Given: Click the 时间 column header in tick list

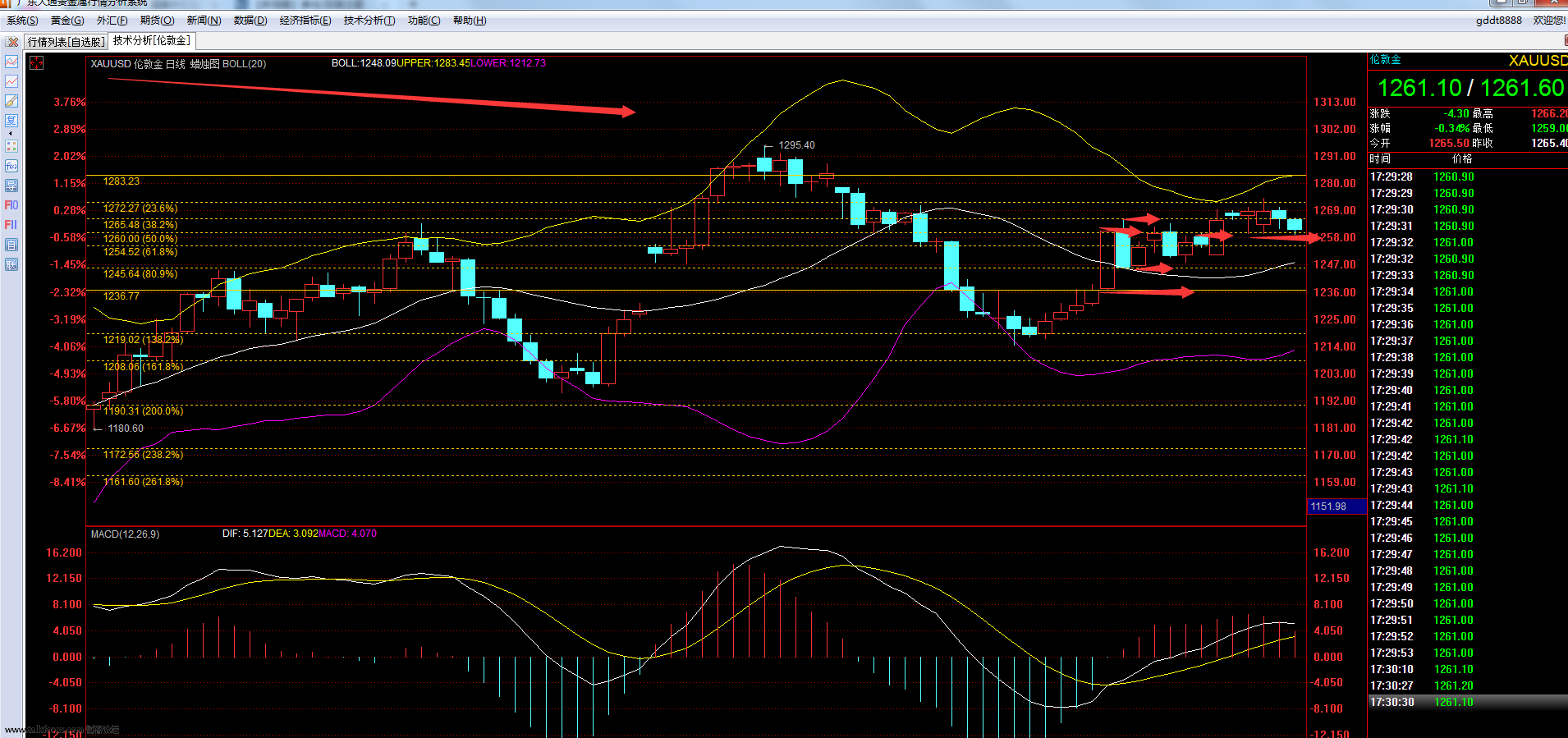Looking at the screenshot, I should click(x=1380, y=159).
